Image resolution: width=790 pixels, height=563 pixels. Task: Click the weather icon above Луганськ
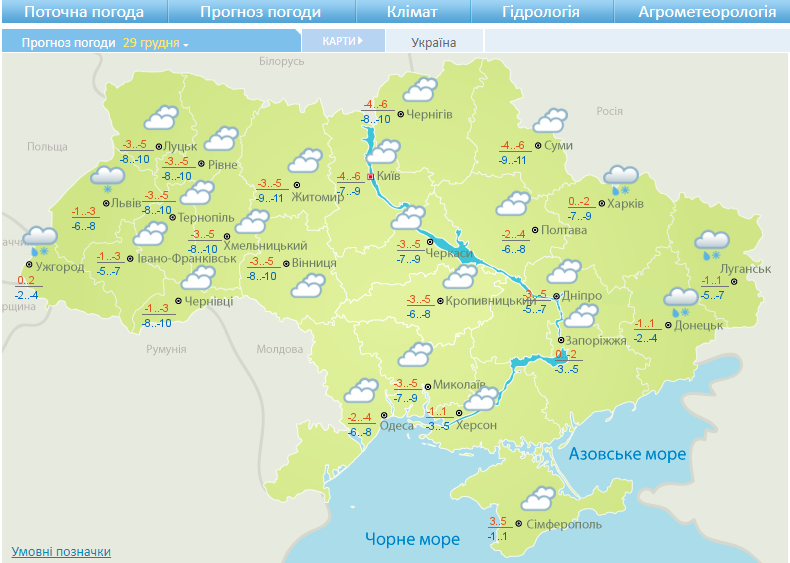coord(711,241)
